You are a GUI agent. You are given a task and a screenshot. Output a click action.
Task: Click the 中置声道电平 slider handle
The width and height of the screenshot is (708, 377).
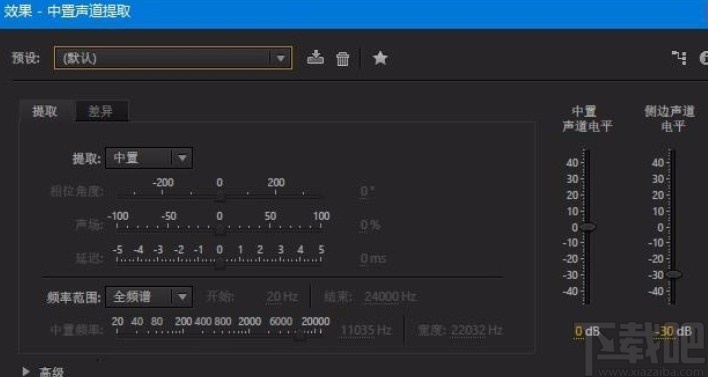tap(588, 227)
